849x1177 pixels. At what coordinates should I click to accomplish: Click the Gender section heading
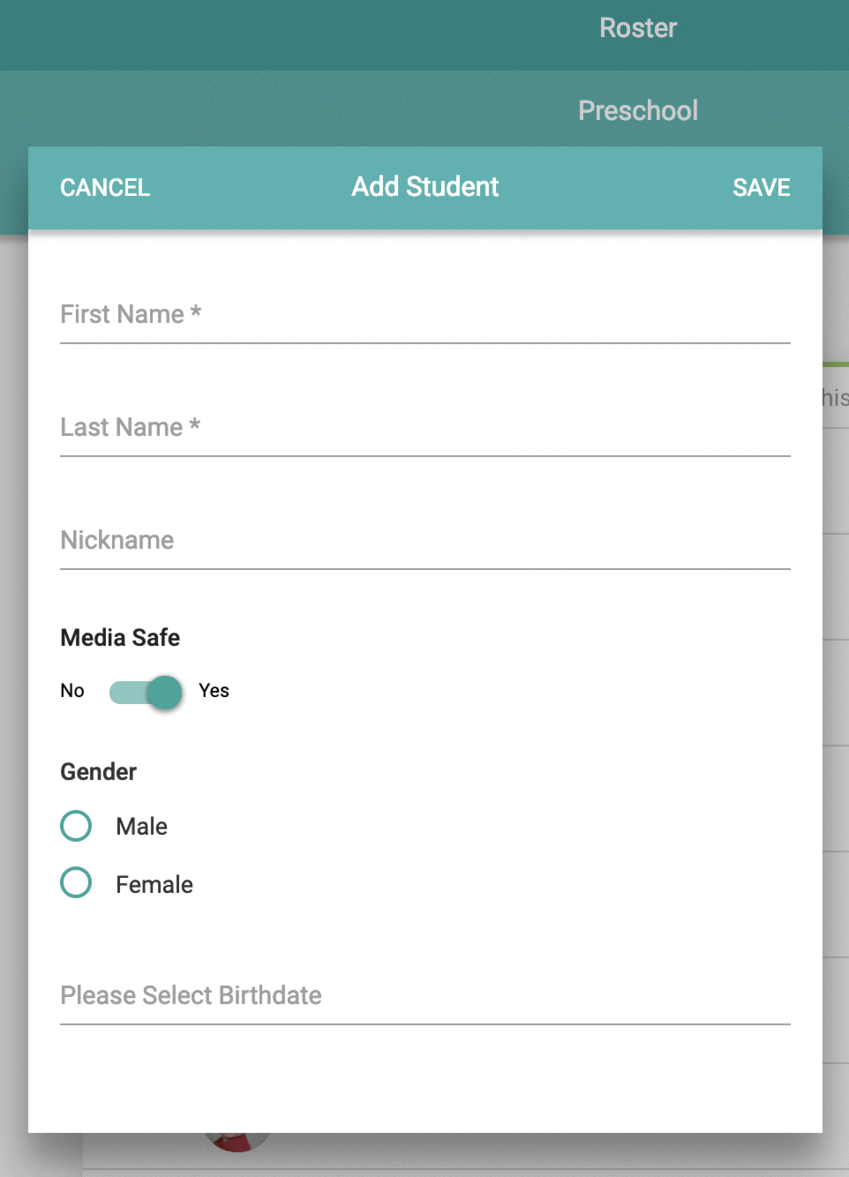coord(97,771)
